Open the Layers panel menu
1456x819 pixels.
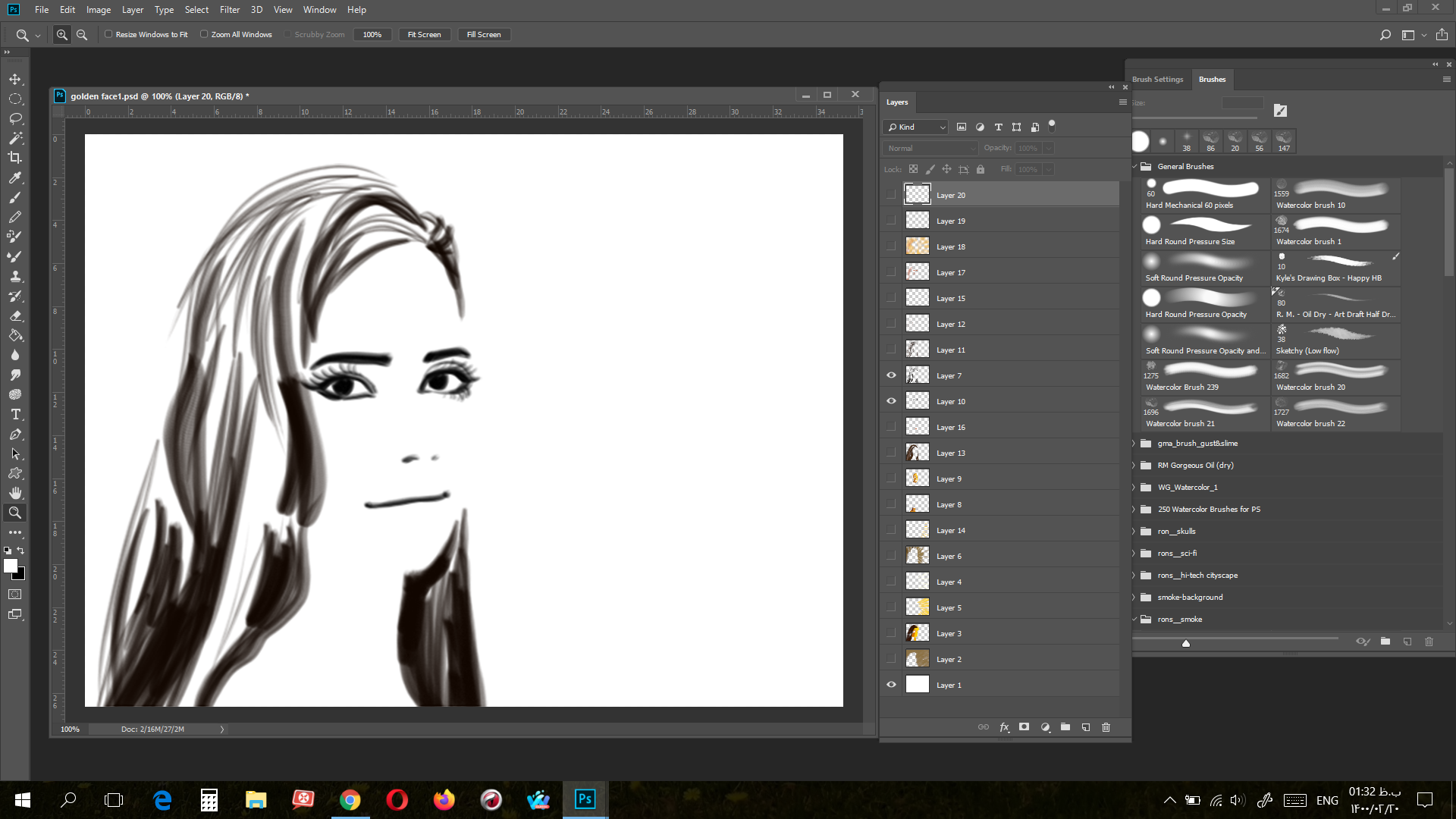(x=1123, y=102)
